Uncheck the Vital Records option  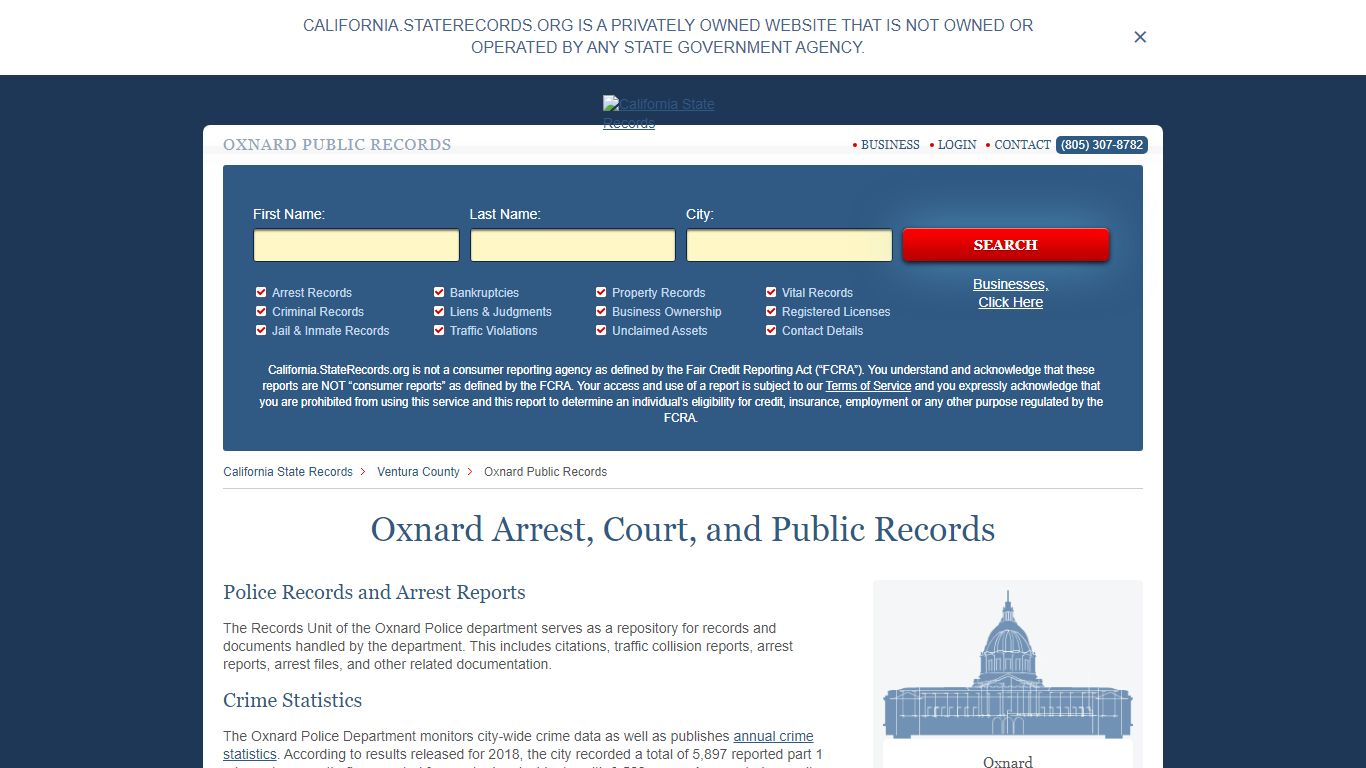tap(771, 292)
